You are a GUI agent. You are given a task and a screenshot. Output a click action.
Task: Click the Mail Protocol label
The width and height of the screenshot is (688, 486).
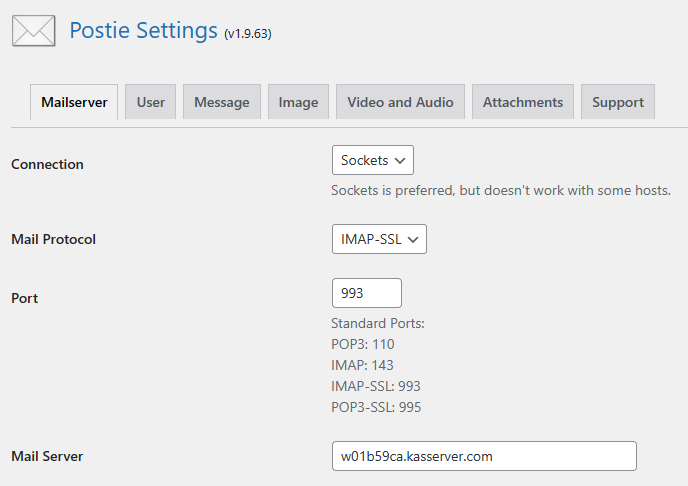click(54, 240)
